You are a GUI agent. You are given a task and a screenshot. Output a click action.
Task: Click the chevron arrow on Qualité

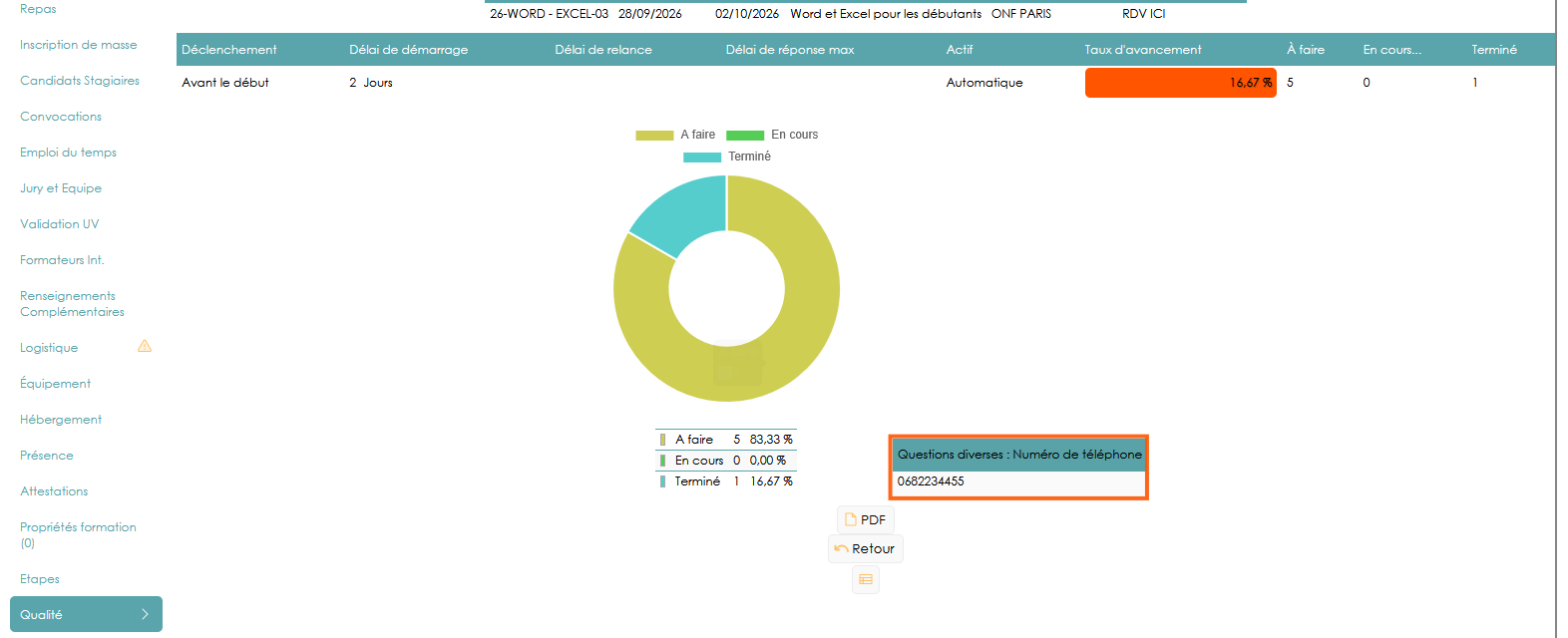145,614
